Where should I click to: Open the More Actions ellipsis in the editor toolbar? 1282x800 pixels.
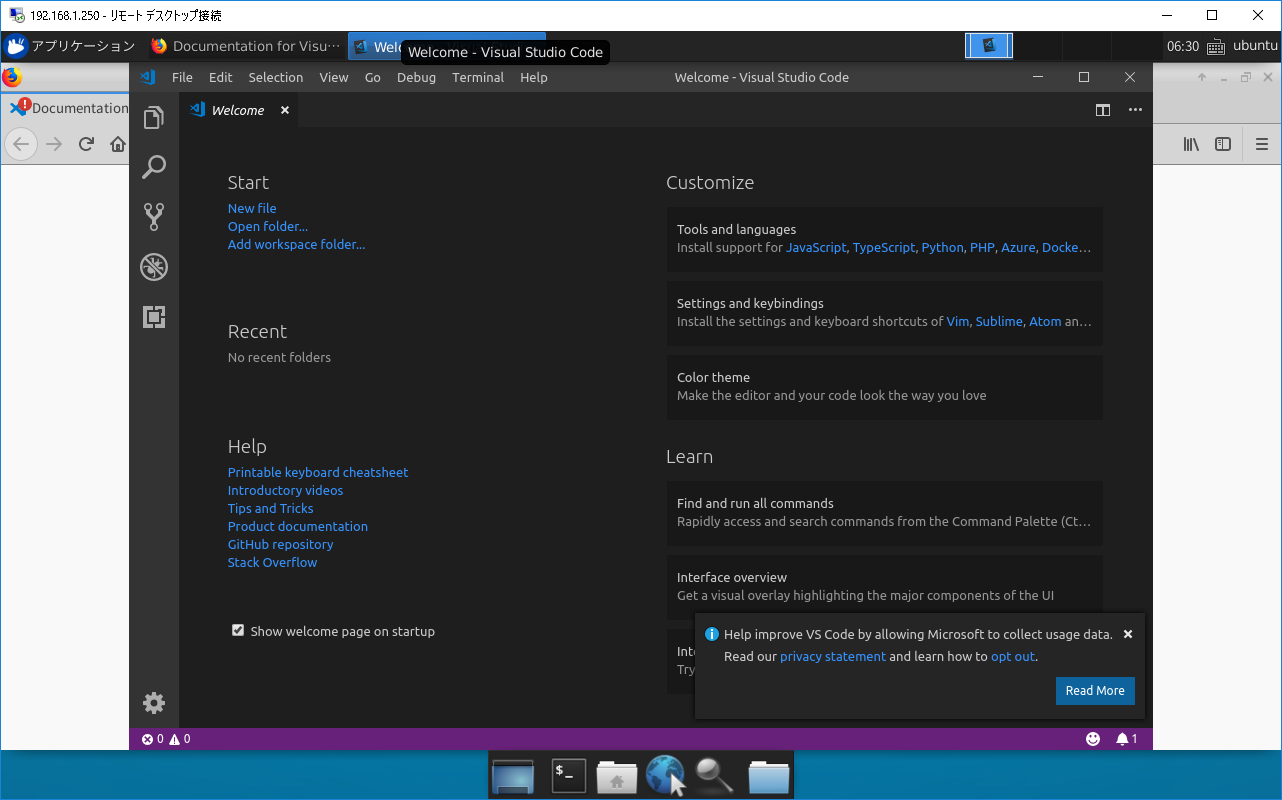[1135, 110]
